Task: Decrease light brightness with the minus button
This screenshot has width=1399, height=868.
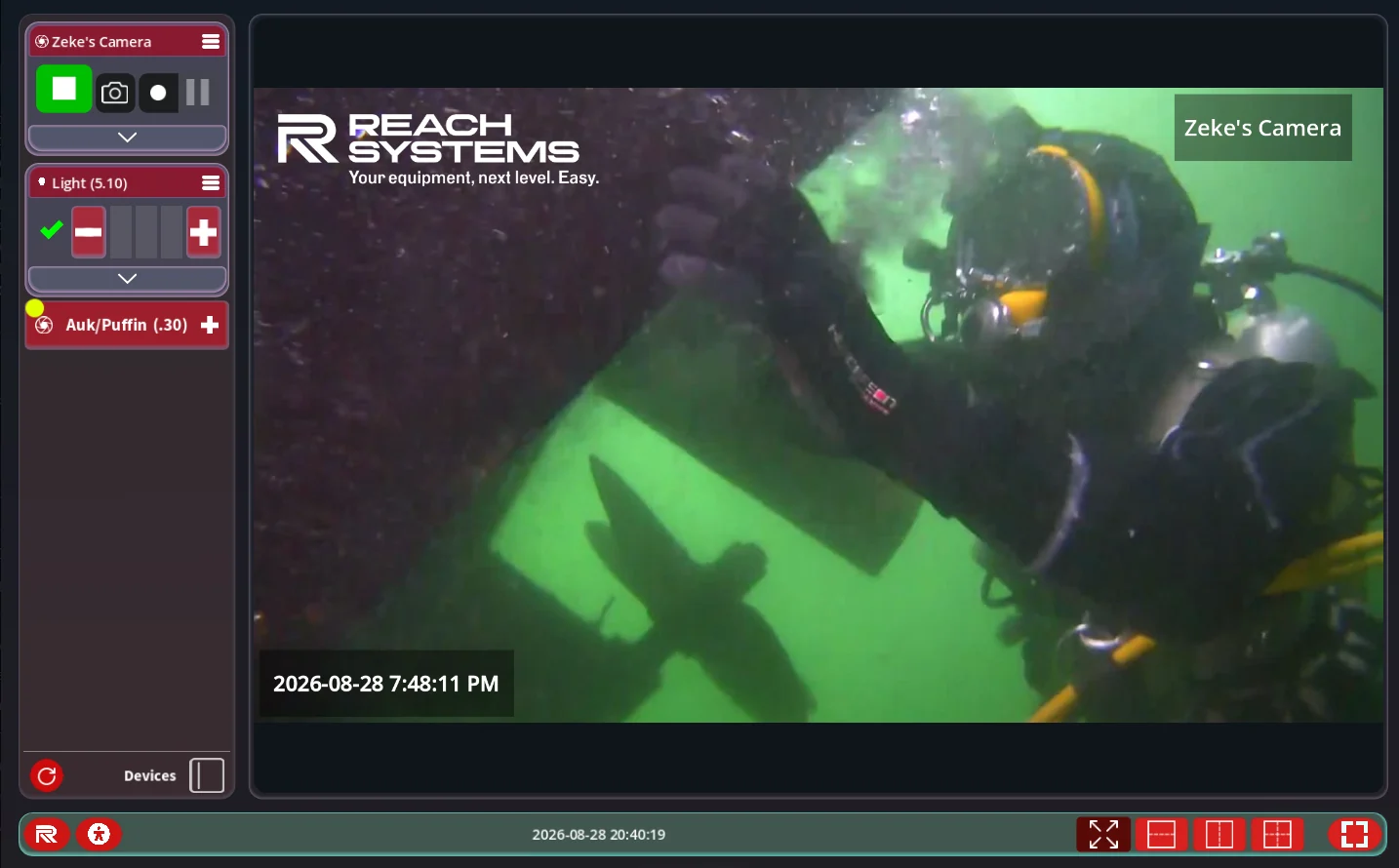Action: pos(89,232)
